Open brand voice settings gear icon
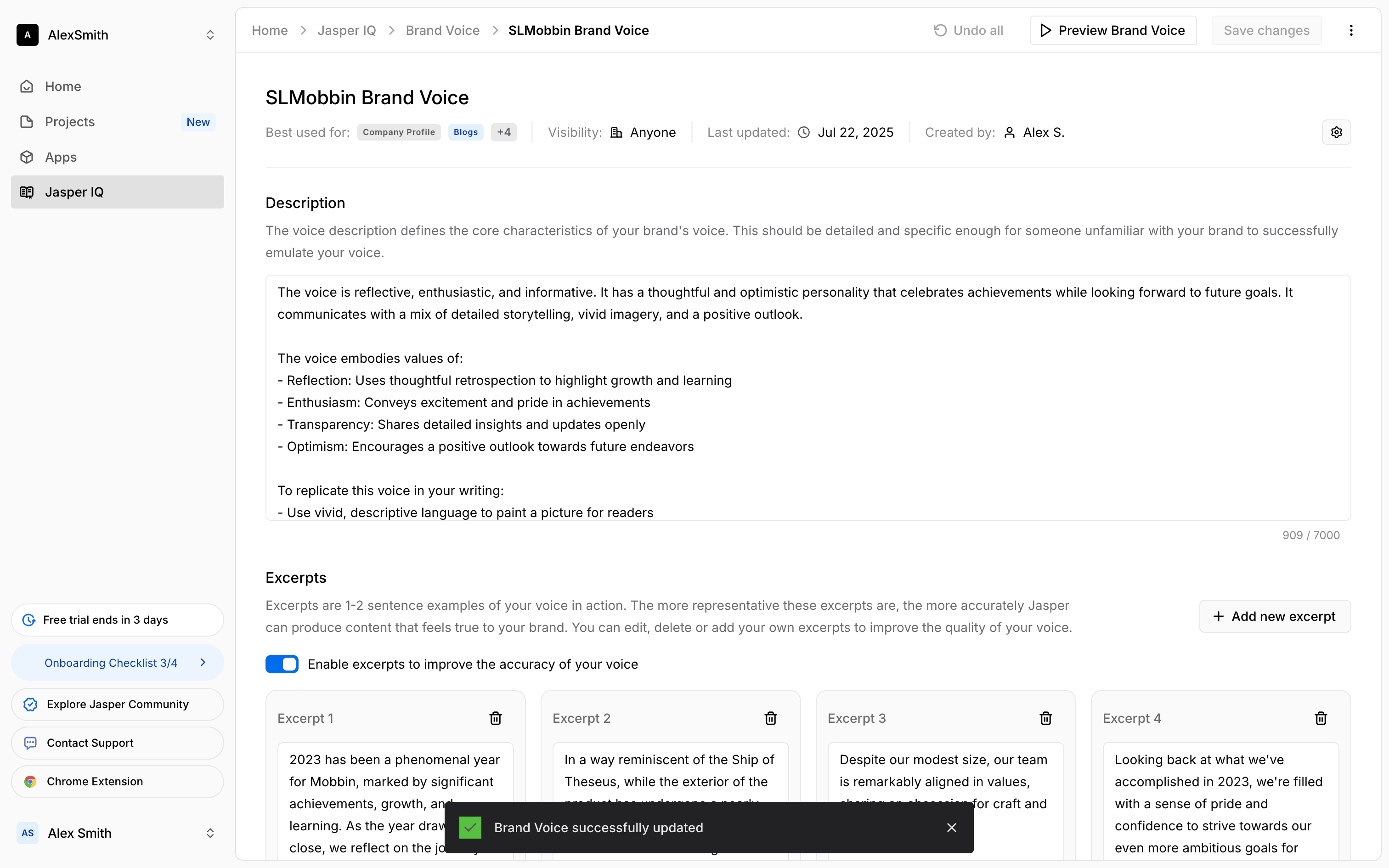 (1336, 133)
